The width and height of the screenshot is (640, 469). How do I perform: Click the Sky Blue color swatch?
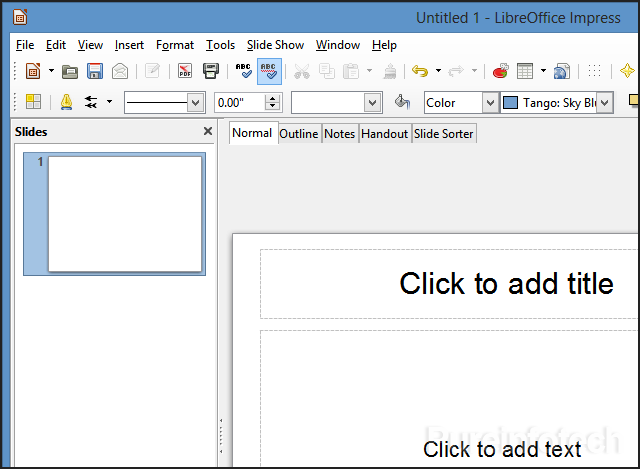point(510,102)
